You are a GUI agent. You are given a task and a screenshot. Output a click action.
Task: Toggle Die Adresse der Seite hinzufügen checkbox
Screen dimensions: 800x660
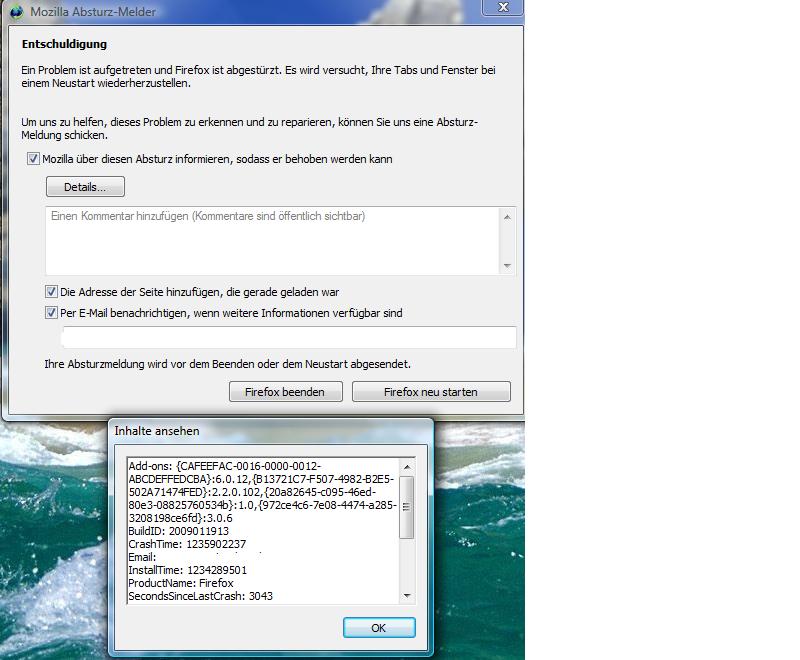[51, 292]
